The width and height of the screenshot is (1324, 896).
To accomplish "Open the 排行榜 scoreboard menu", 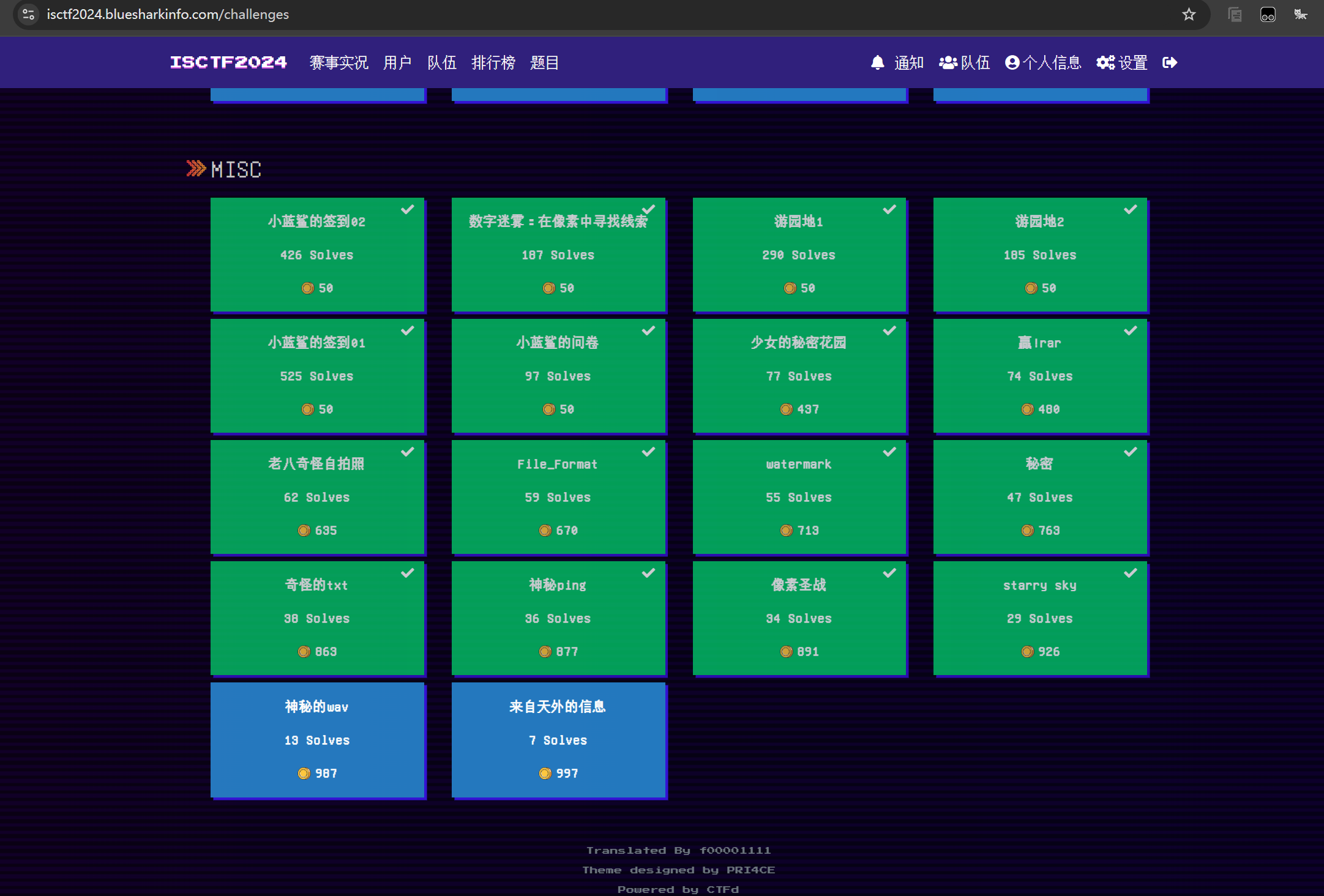I will tap(493, 62).
